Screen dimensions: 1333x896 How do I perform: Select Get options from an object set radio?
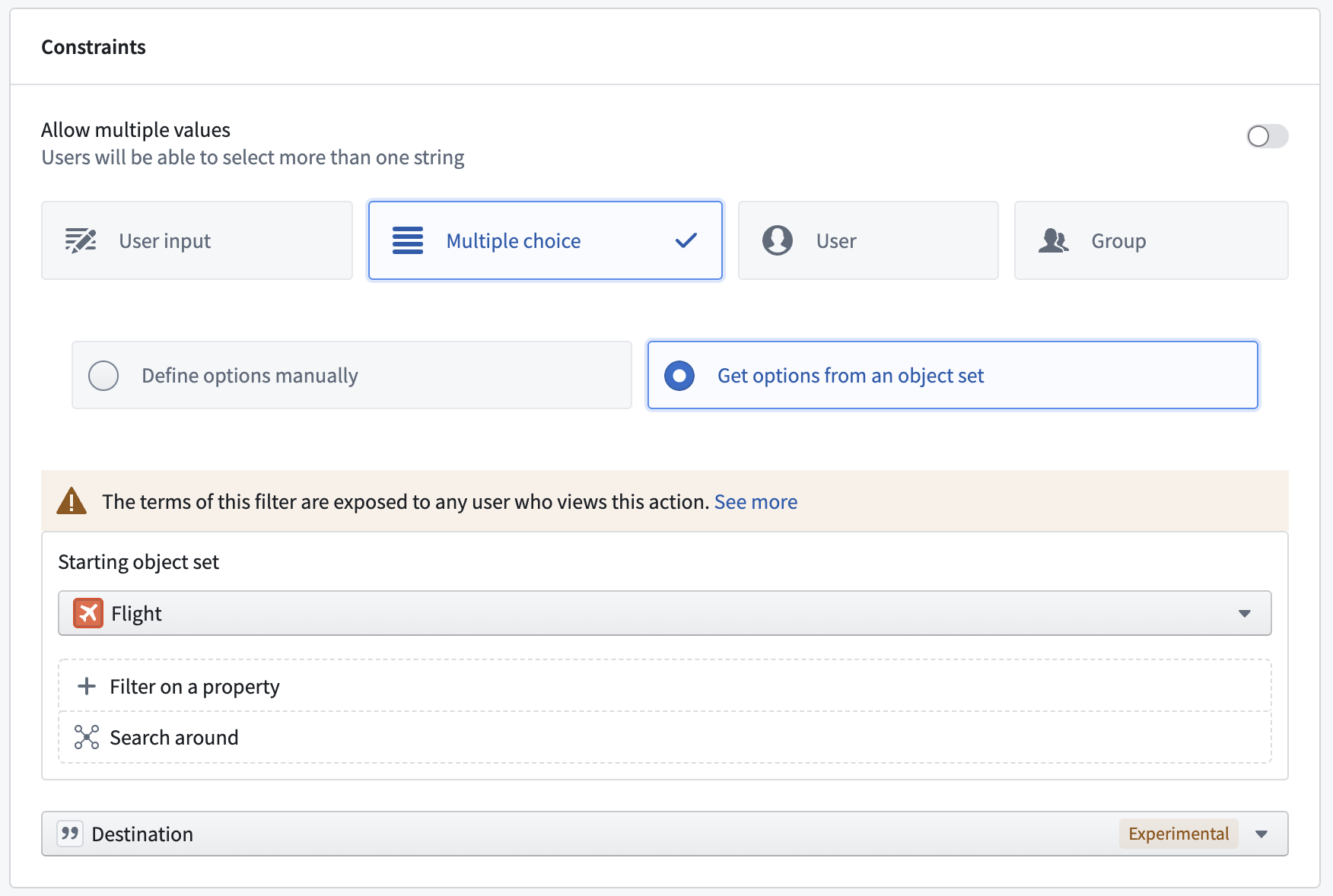tap(679, 376)
